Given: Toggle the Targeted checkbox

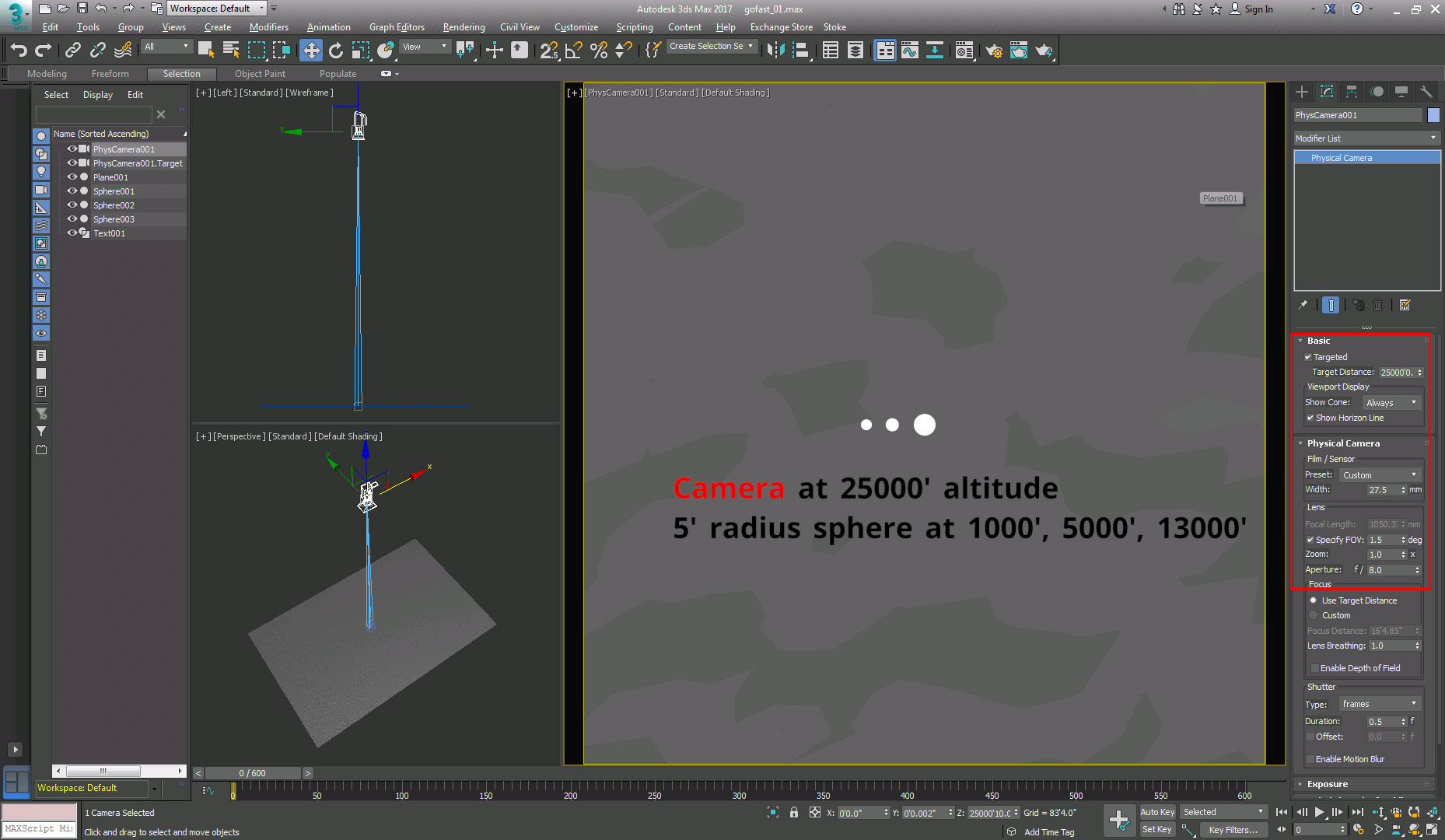Looking at the screenshot, I should click(x=1308, y=357).
